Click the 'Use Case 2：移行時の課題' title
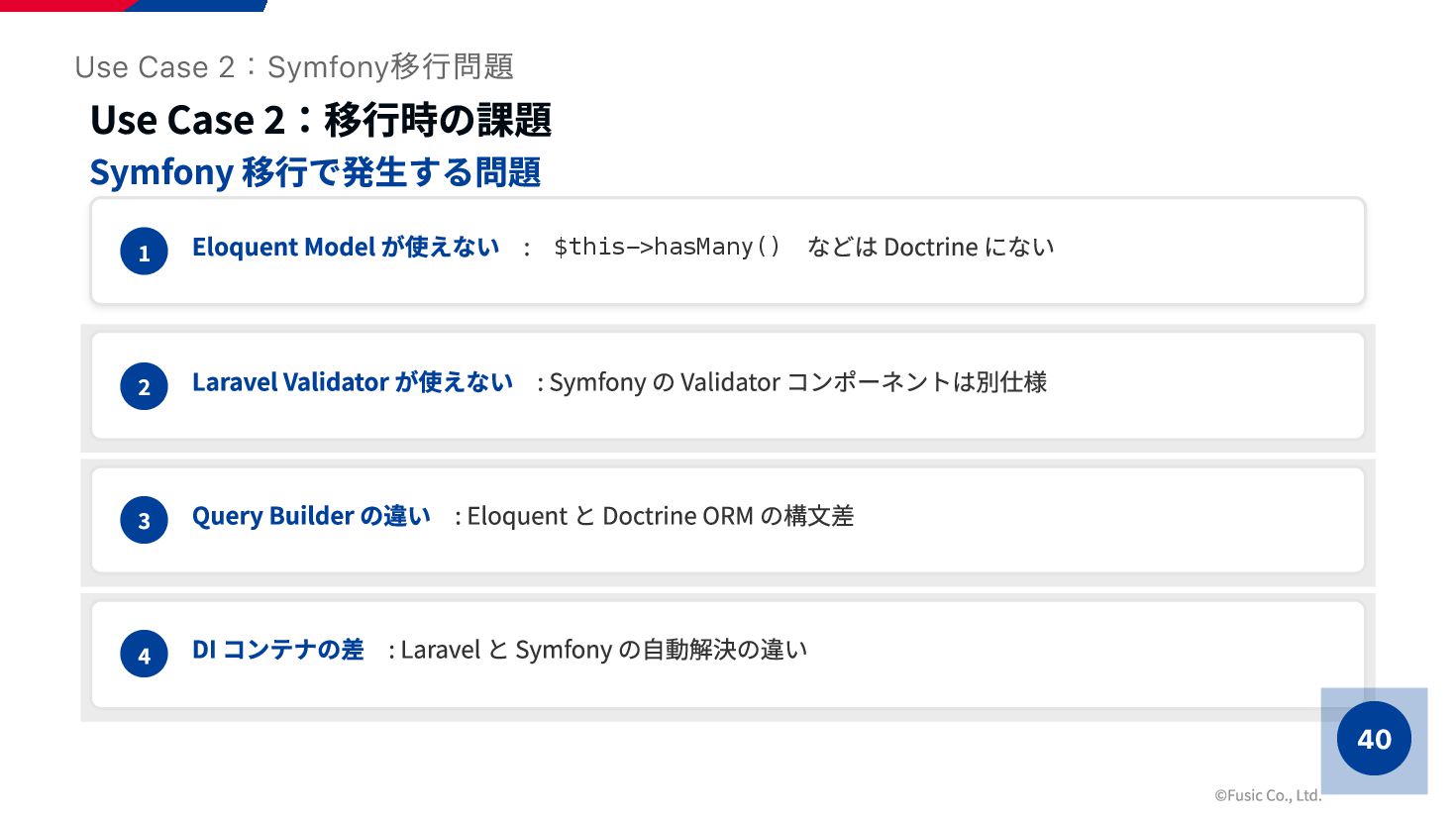Viewport: 1456px width, 820px height. [x=321, y=120]
